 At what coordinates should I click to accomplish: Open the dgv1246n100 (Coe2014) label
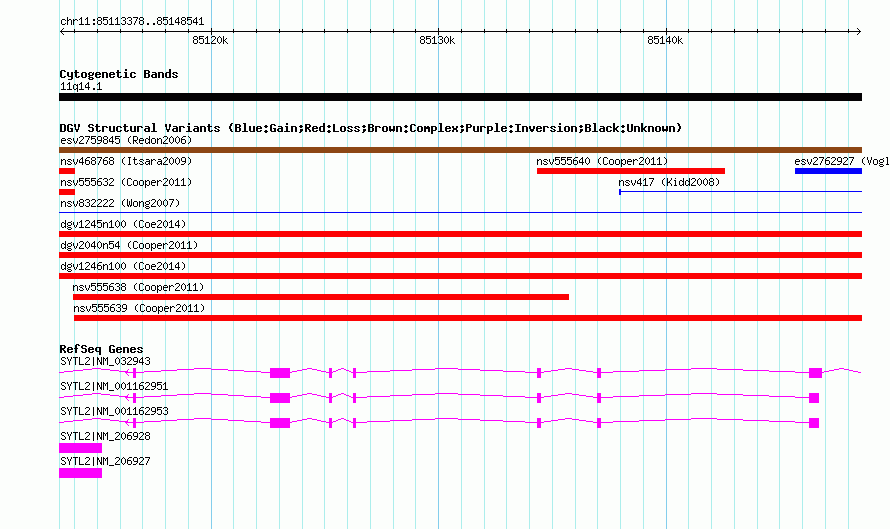[123, 266]
